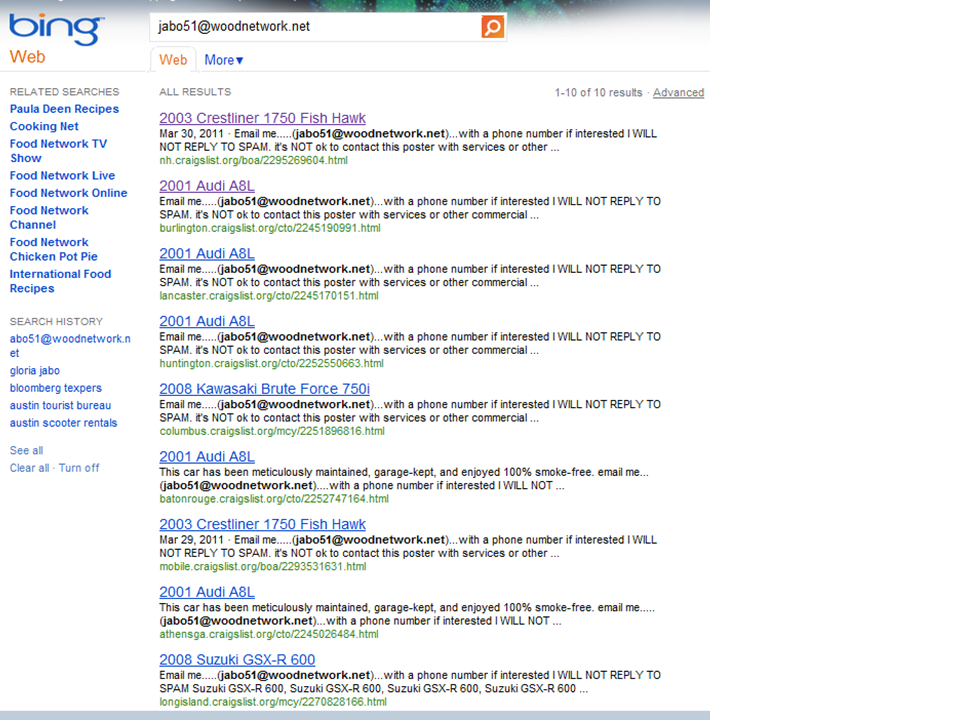
Task: Open Food Network Chicken Pot Pie search
Action: point(53,249)
